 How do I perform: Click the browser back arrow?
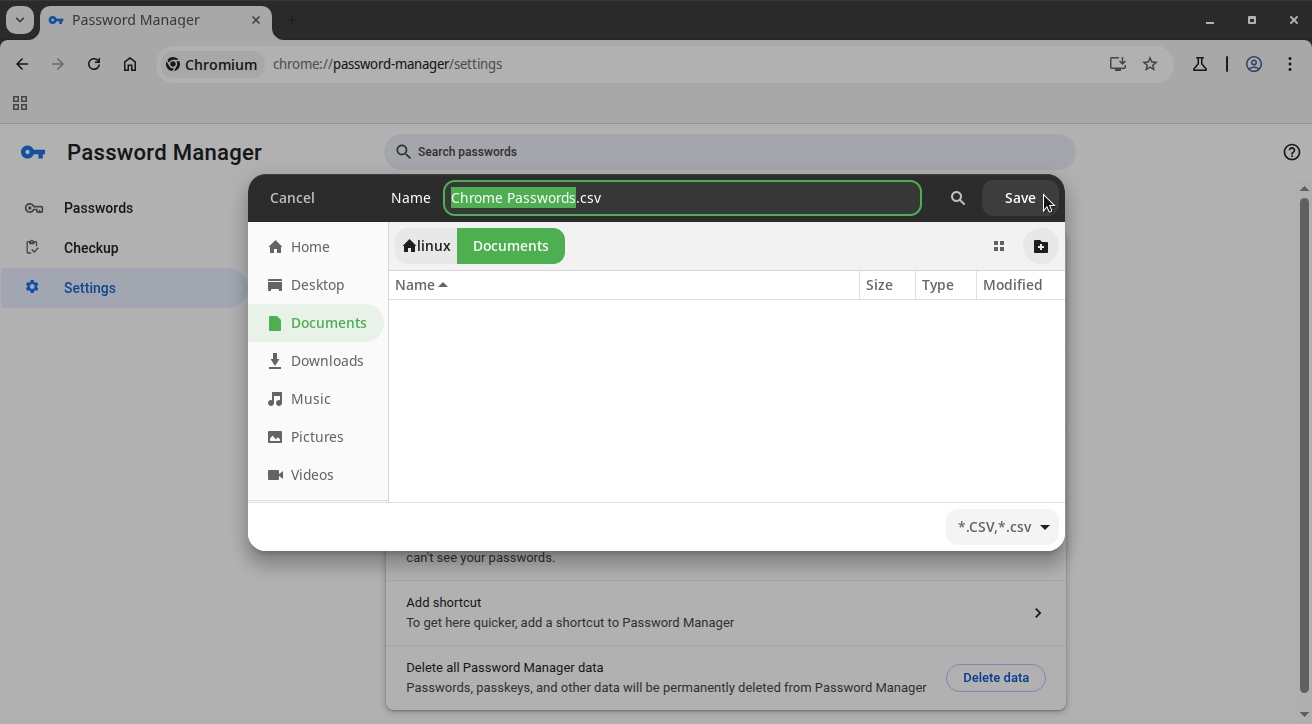tap(22, 64)
